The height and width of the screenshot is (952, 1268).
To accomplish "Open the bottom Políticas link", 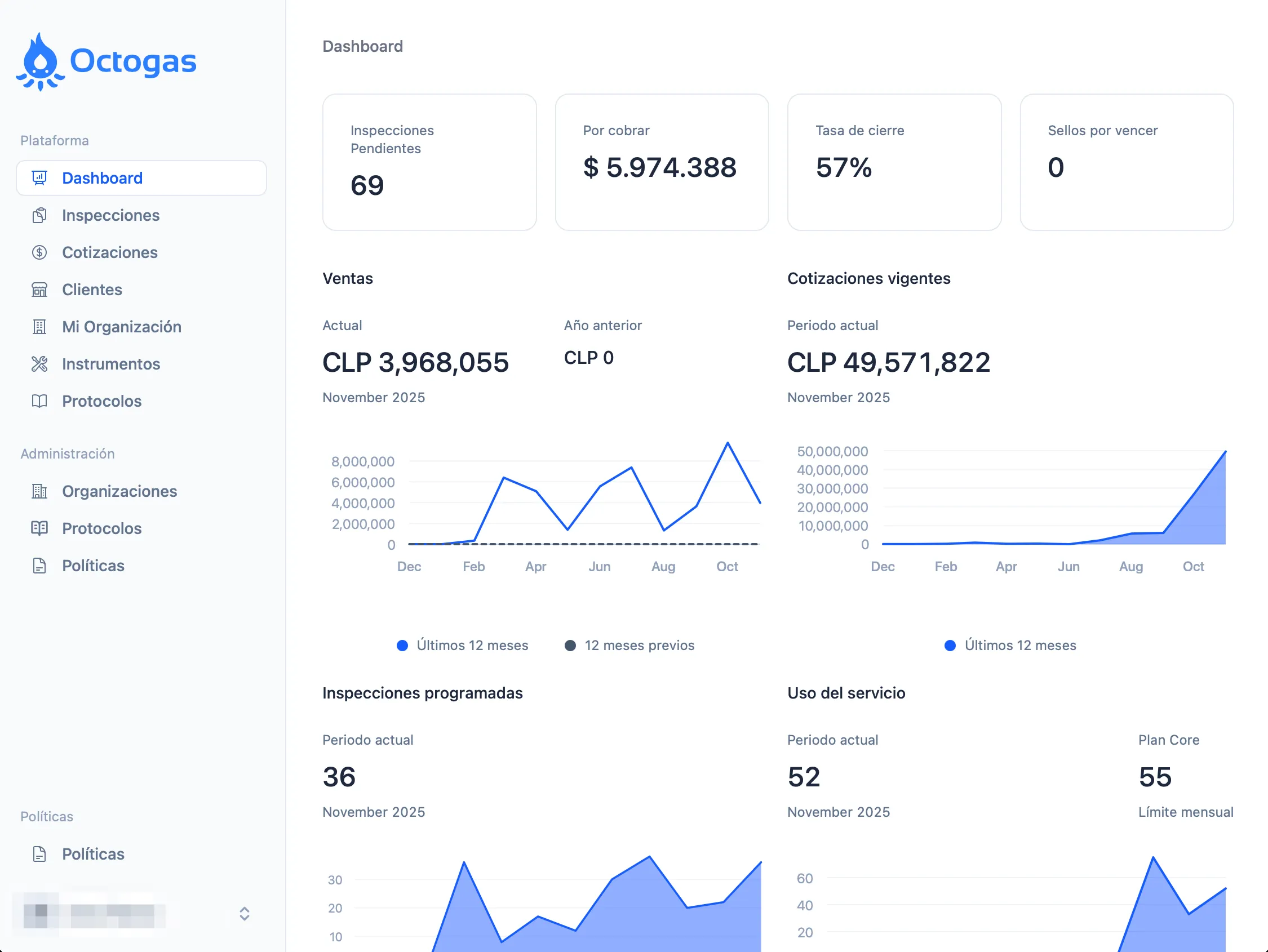I will pyautogui.click(x=93, y=855).
